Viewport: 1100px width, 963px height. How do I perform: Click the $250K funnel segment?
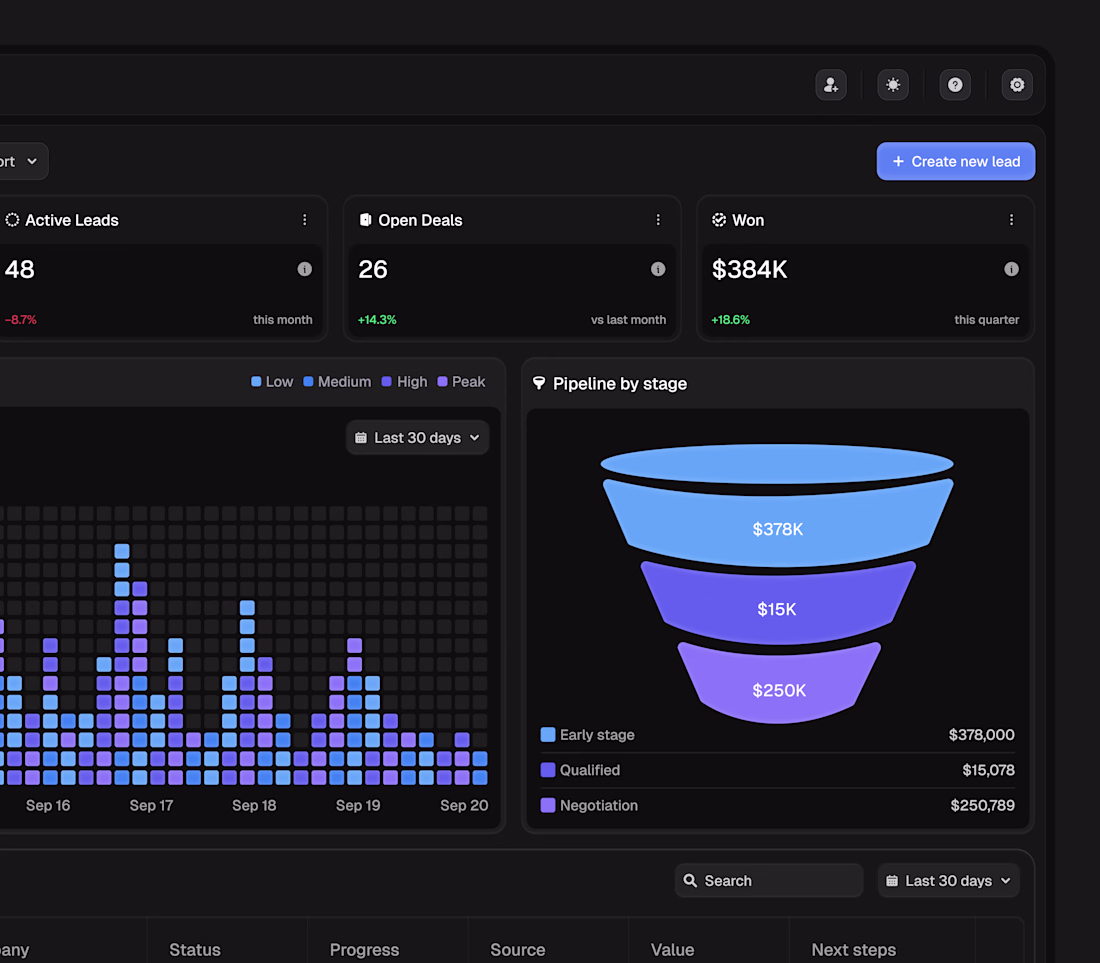779,687
